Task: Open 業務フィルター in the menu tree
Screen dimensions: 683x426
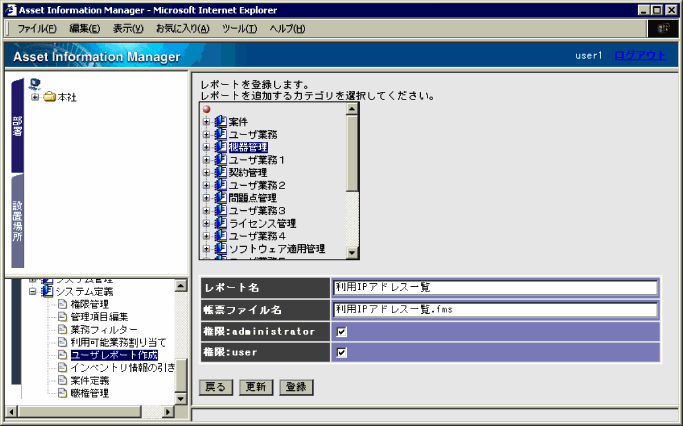Action: tap(104, 330)
